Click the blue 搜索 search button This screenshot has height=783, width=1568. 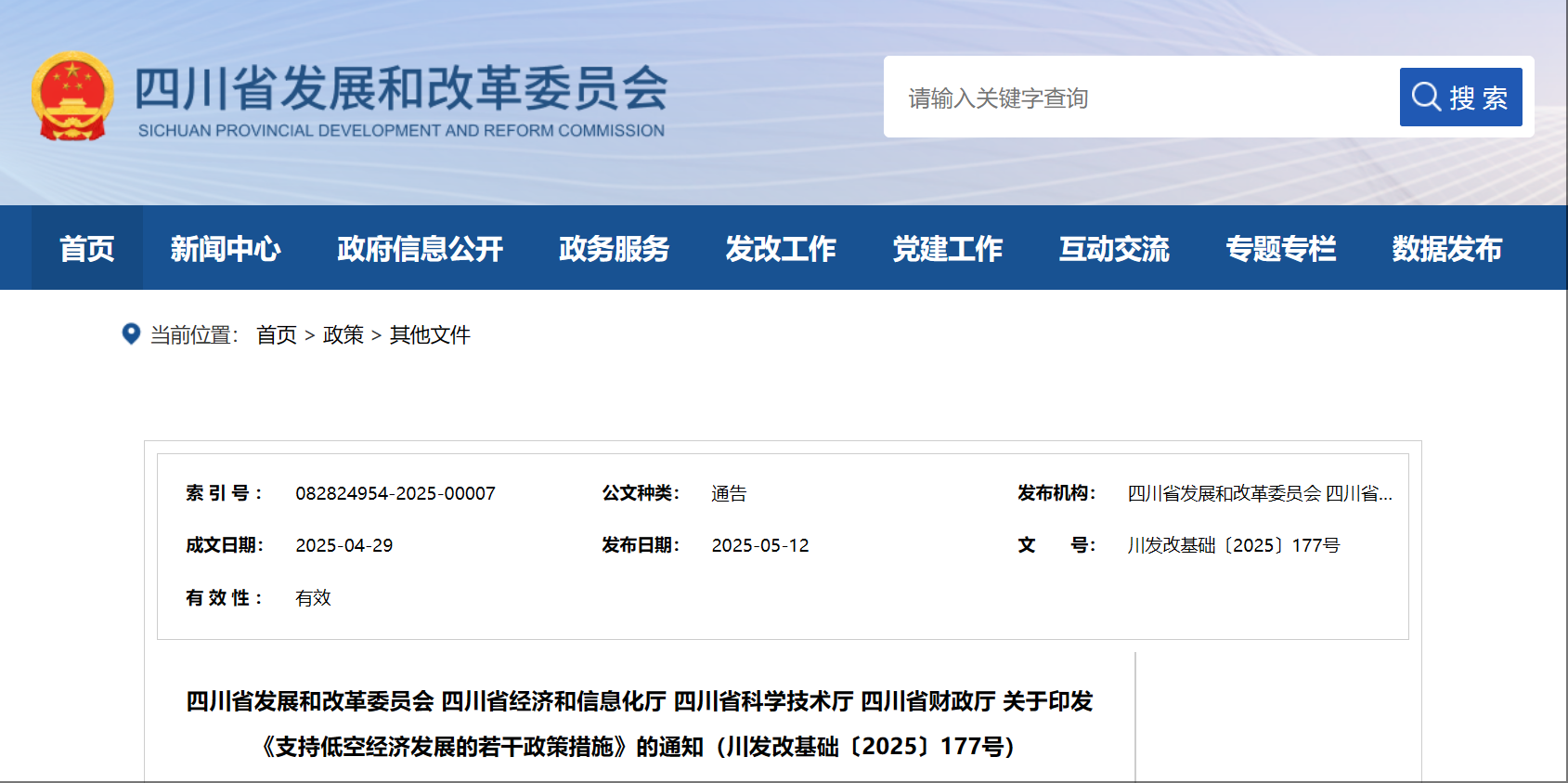coord(1459,98)
